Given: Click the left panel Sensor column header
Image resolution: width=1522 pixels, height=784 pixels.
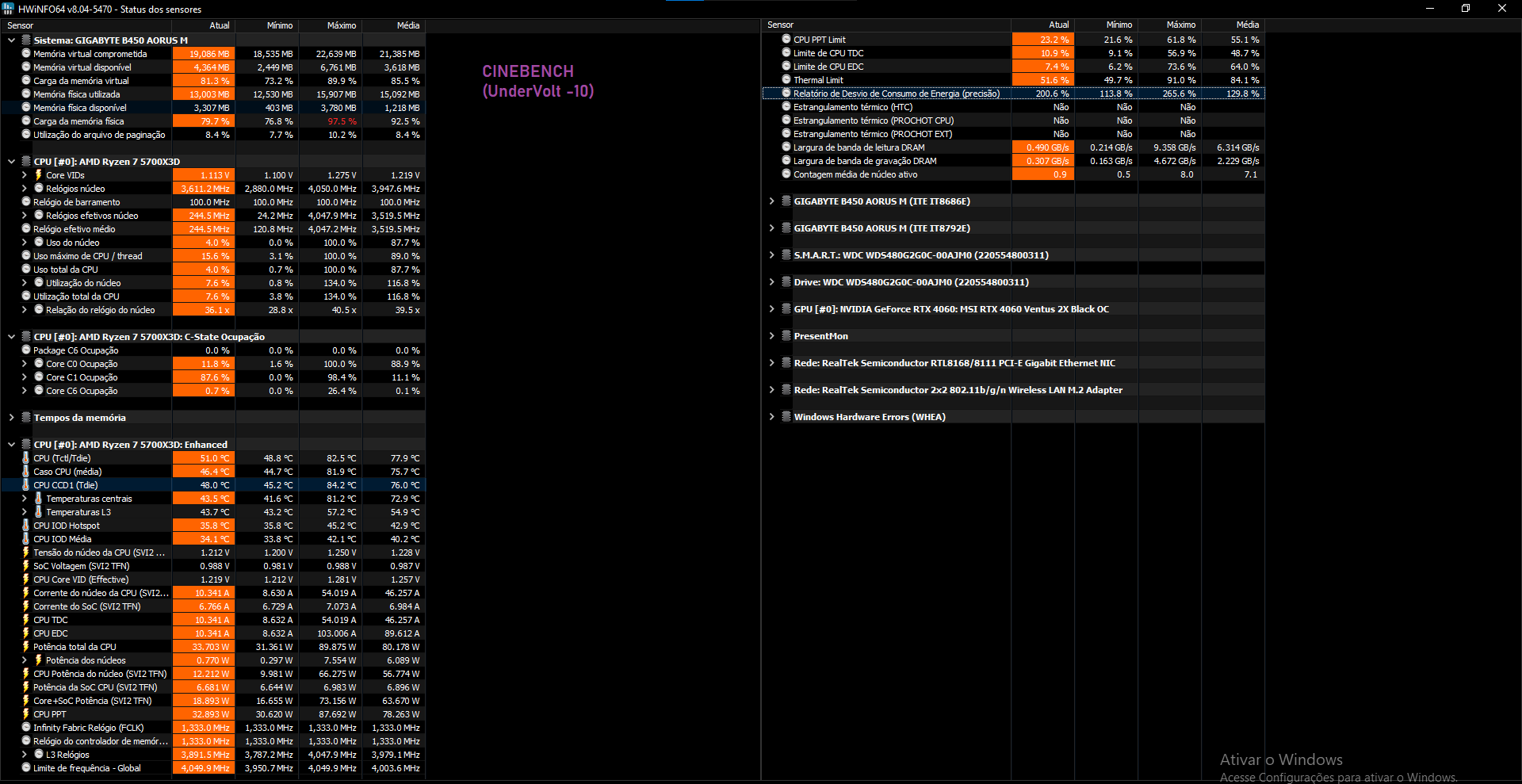Looking at the screenshot, I should (86, 25).
